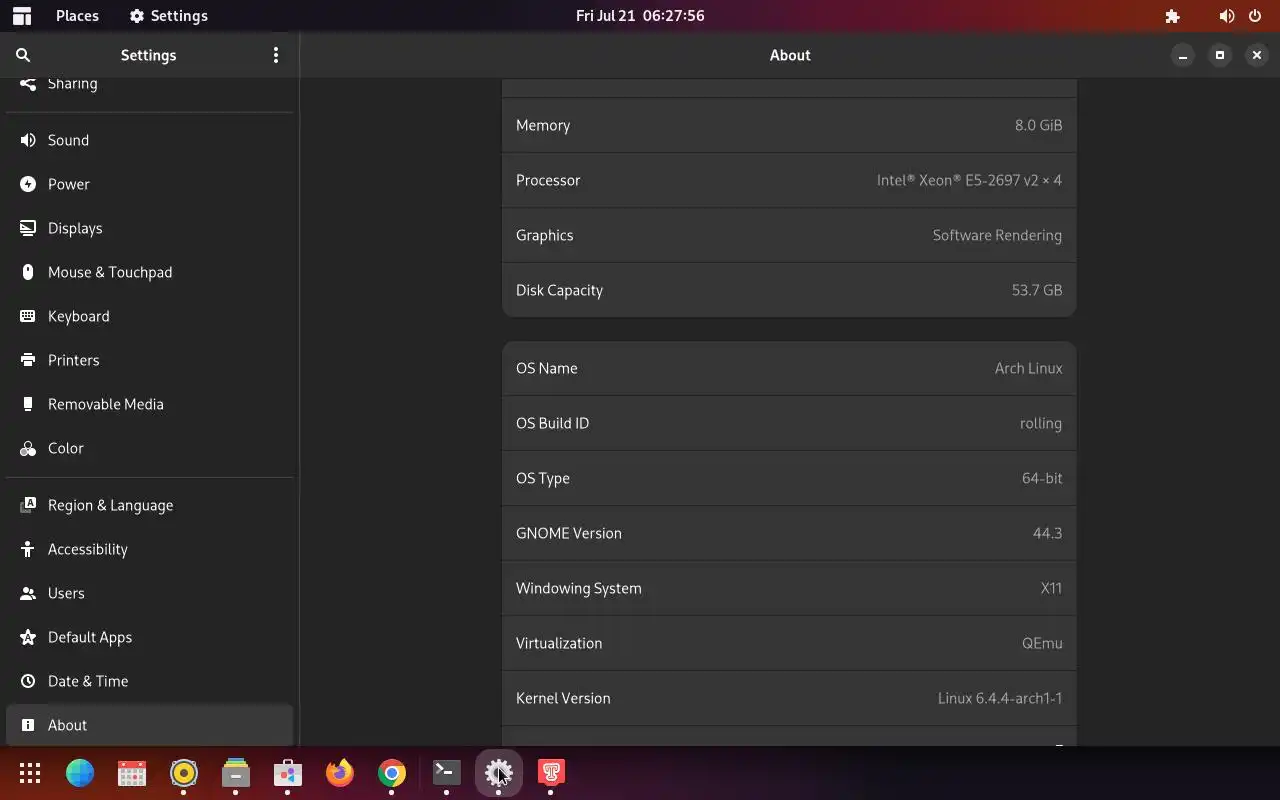Maximize the Settings window
This screenshot has height=800, width=1280.
point(1220,56)
